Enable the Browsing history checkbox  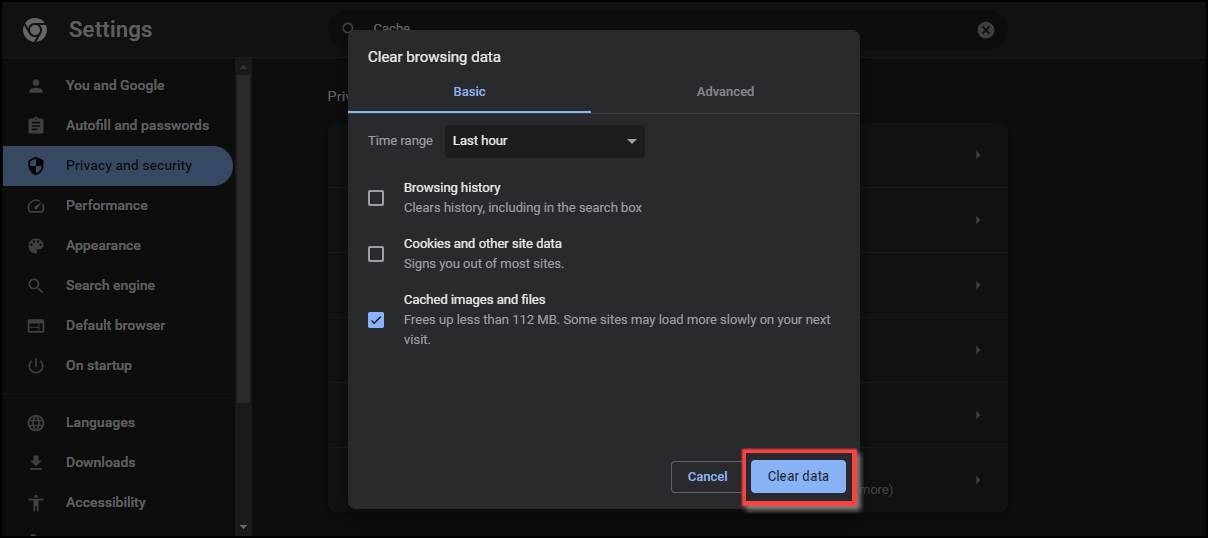[376, 198]
